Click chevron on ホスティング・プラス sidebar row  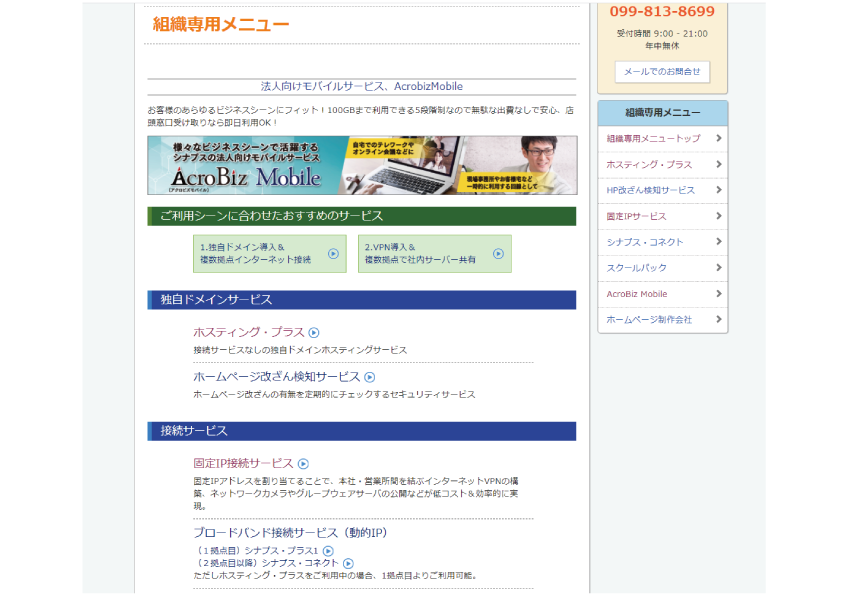point(718,164)
